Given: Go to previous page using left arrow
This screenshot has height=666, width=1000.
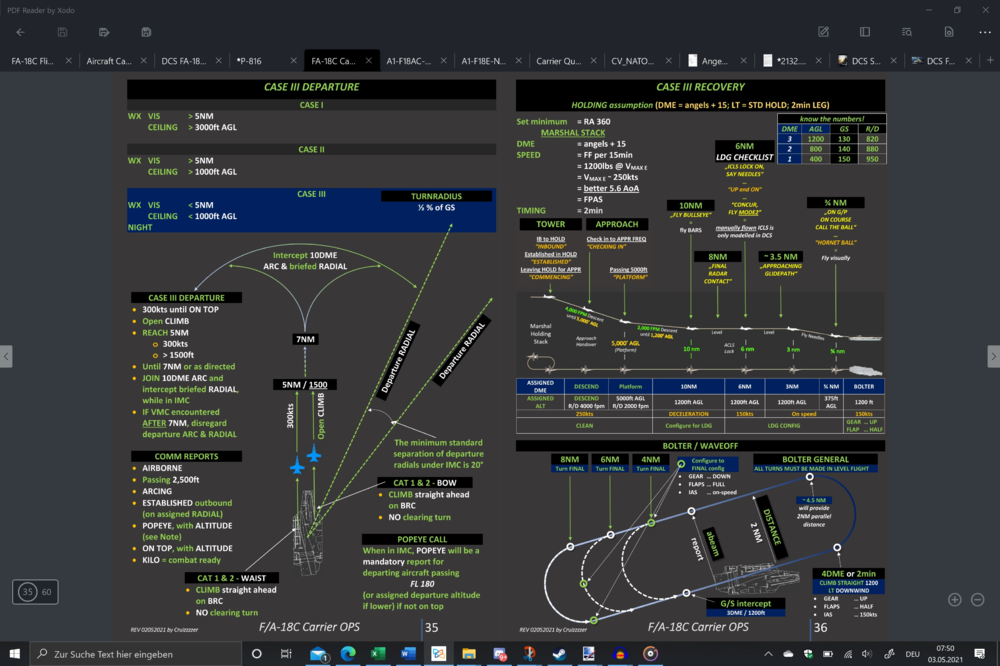Looking at the screenshot, I should click(7, 356).
